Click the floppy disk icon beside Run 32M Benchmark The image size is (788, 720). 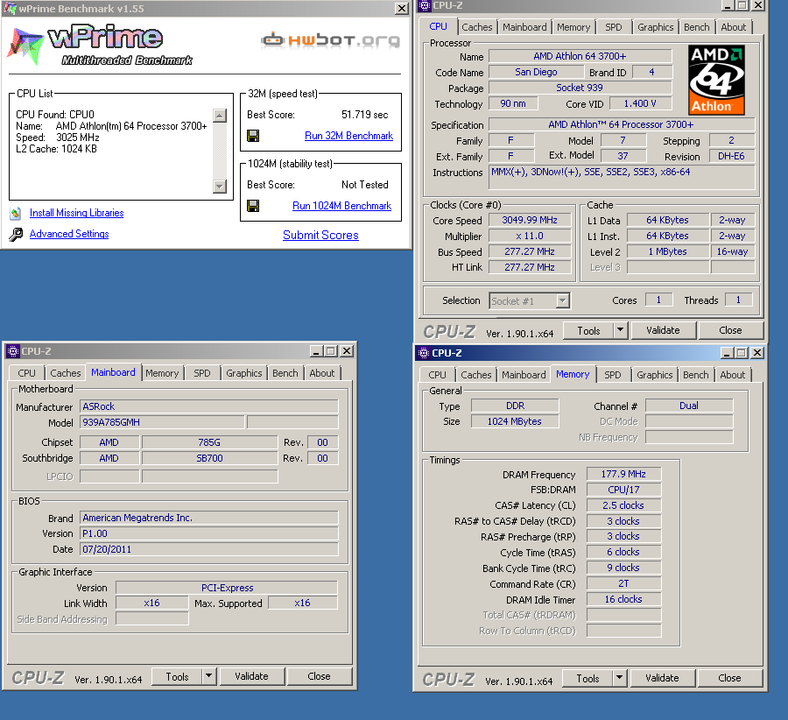tap(253, 136)
